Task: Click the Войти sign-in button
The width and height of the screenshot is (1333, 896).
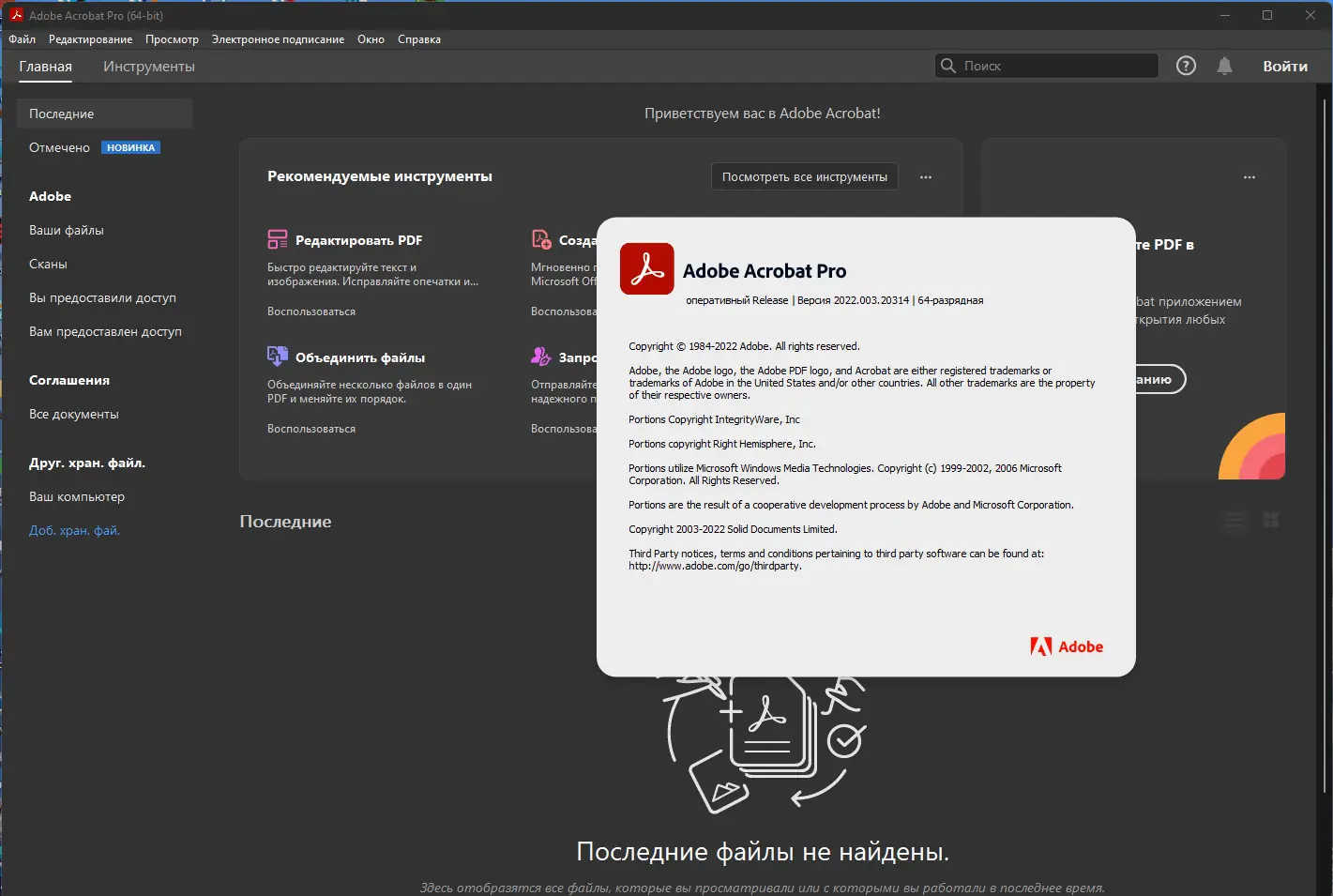Action: coord(1285,67)
